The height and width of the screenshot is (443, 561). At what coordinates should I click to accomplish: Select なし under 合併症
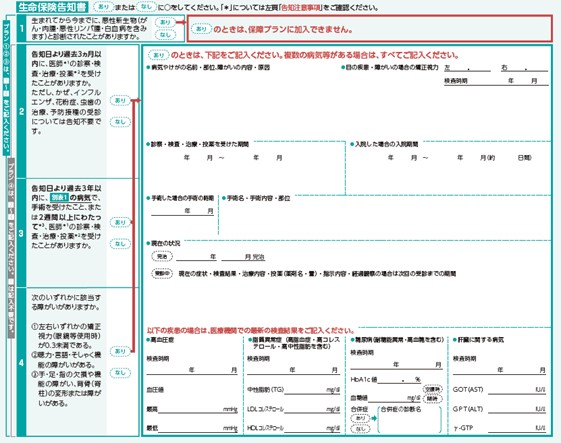[360, 428]
